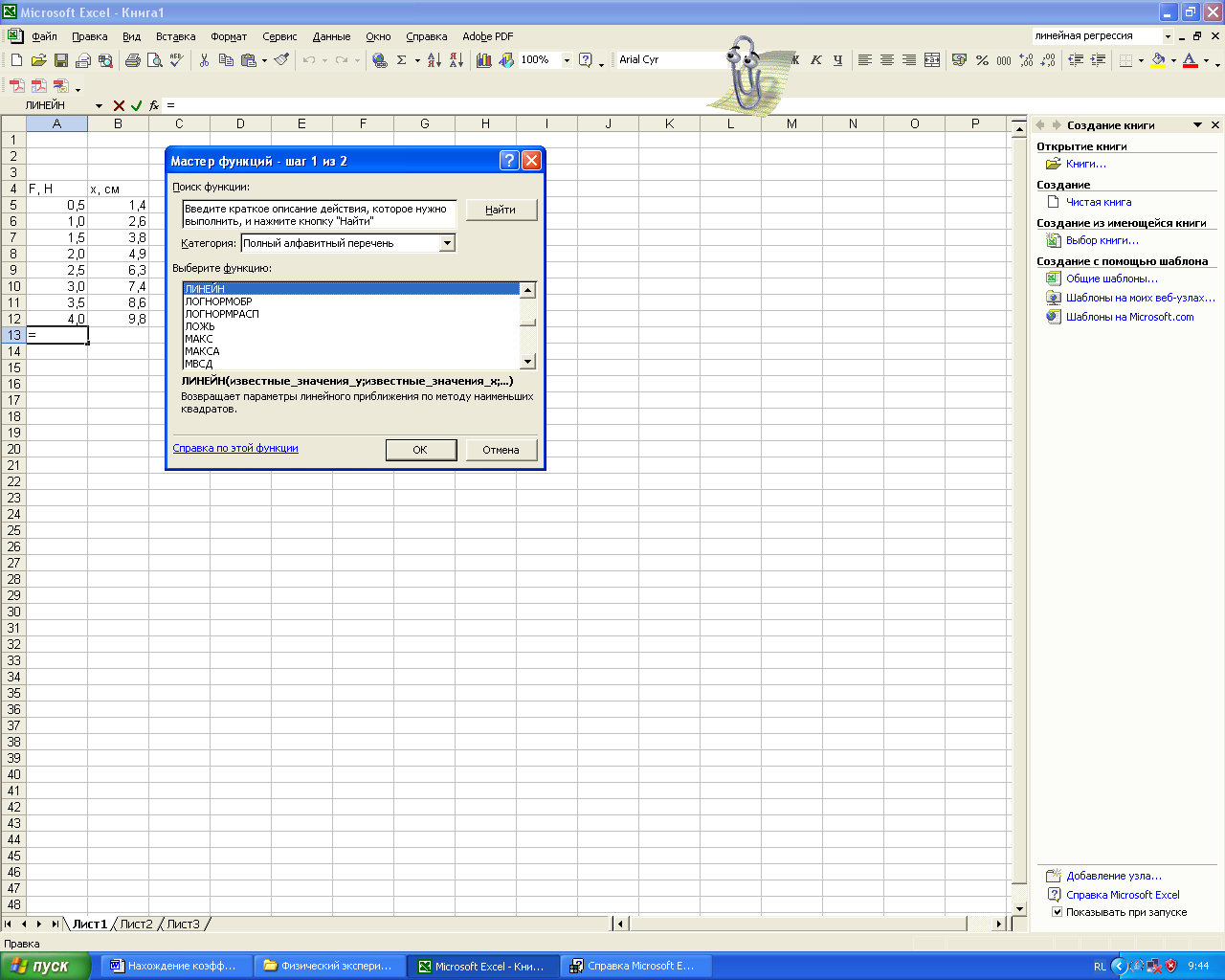Open a file with the Open folder icon

pyautogui.click(x=38, y=60)
